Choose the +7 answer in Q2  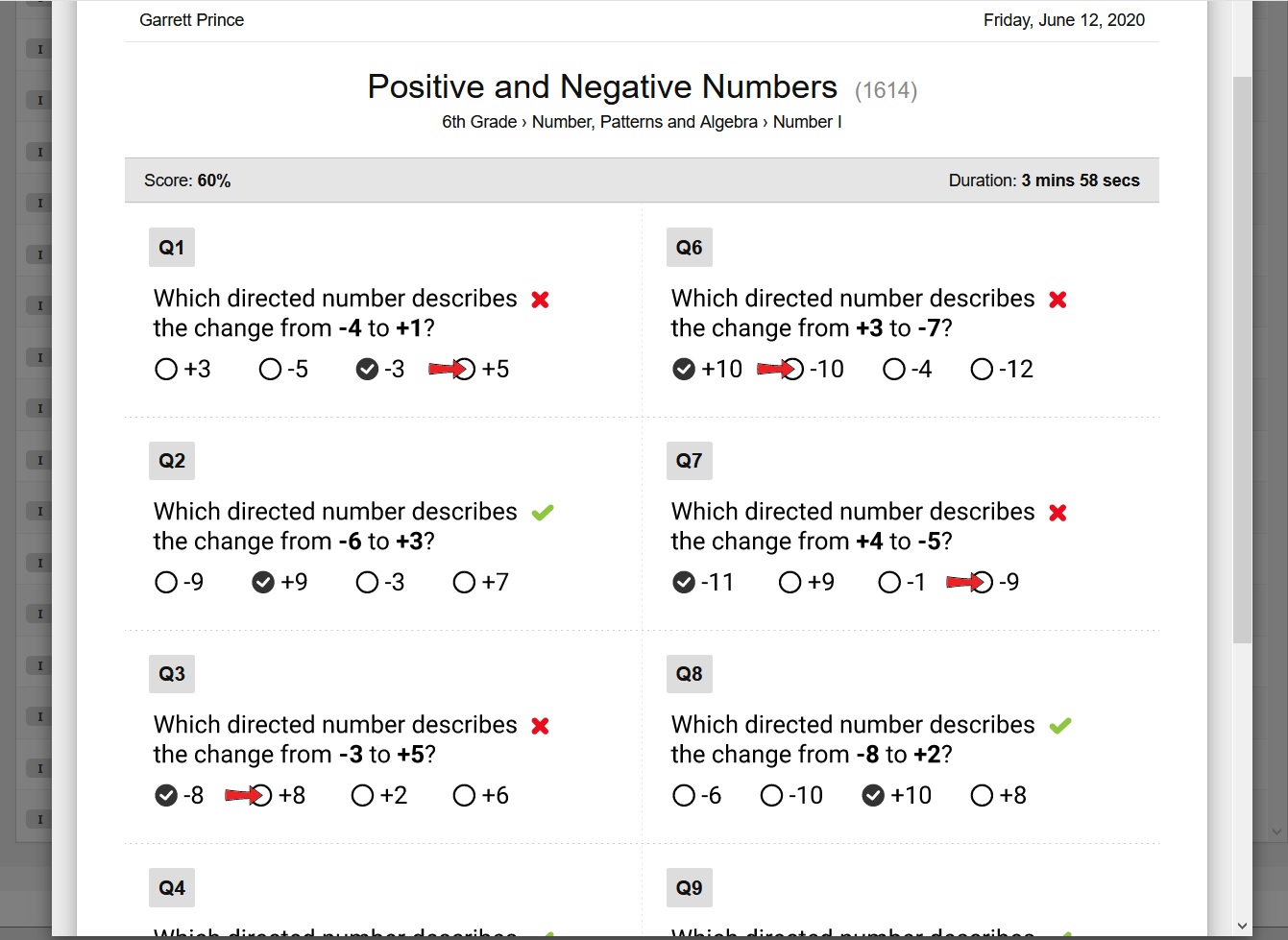coord(464,583)
